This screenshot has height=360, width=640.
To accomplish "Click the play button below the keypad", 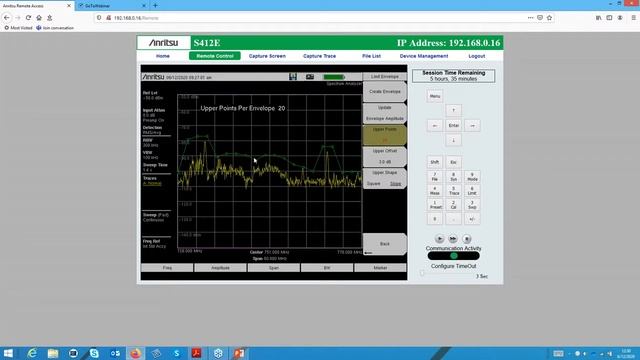I will (x=440, y=239).
